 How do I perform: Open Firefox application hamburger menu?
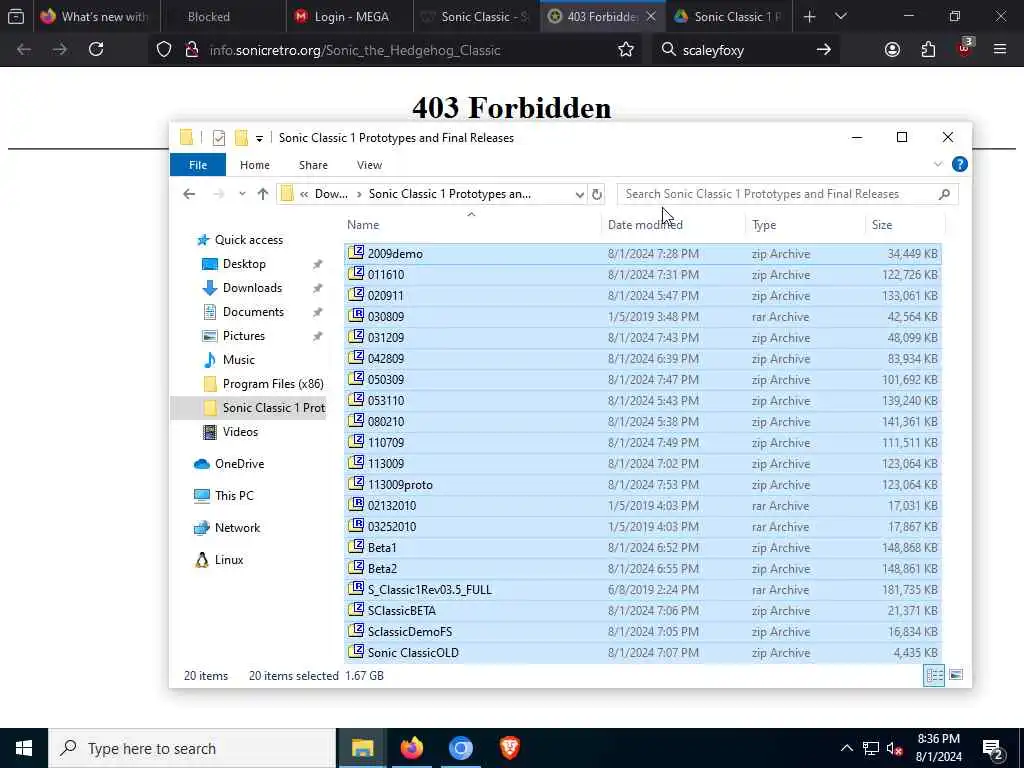coord(1000,49)
